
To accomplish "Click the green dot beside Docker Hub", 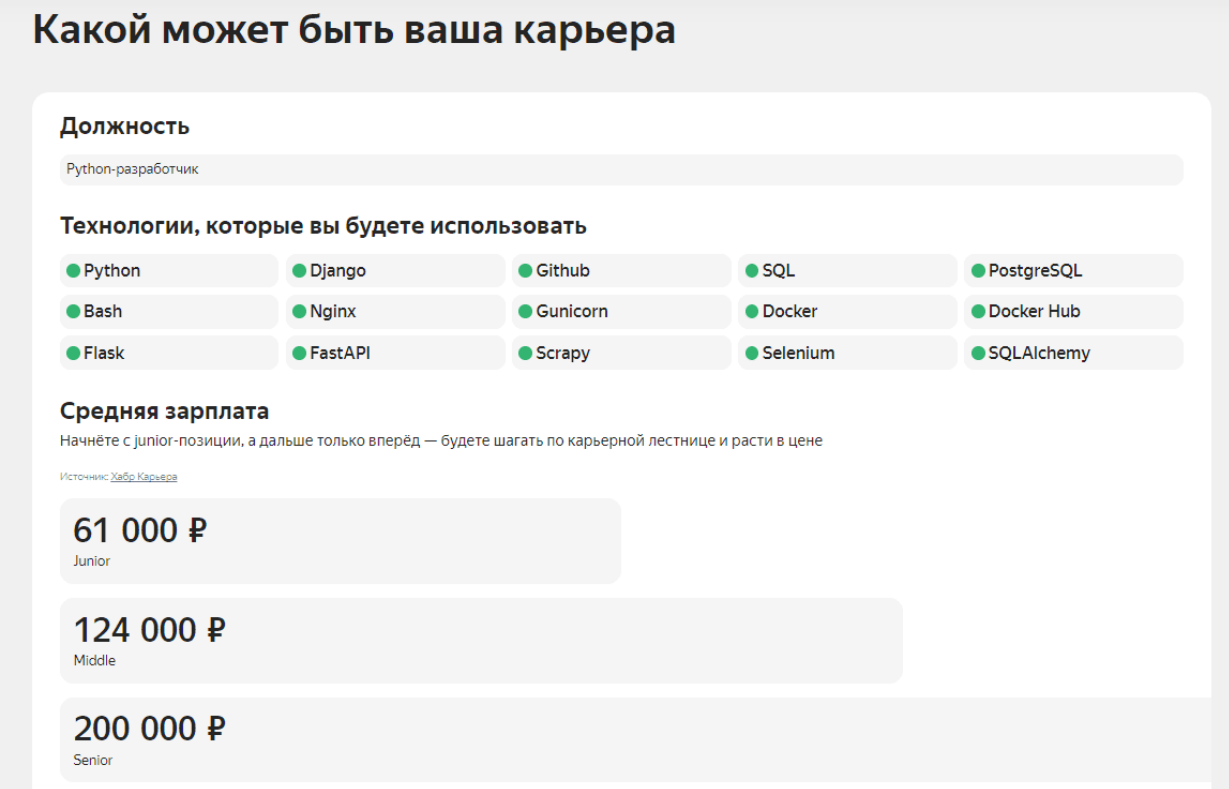I will point(978,312).
